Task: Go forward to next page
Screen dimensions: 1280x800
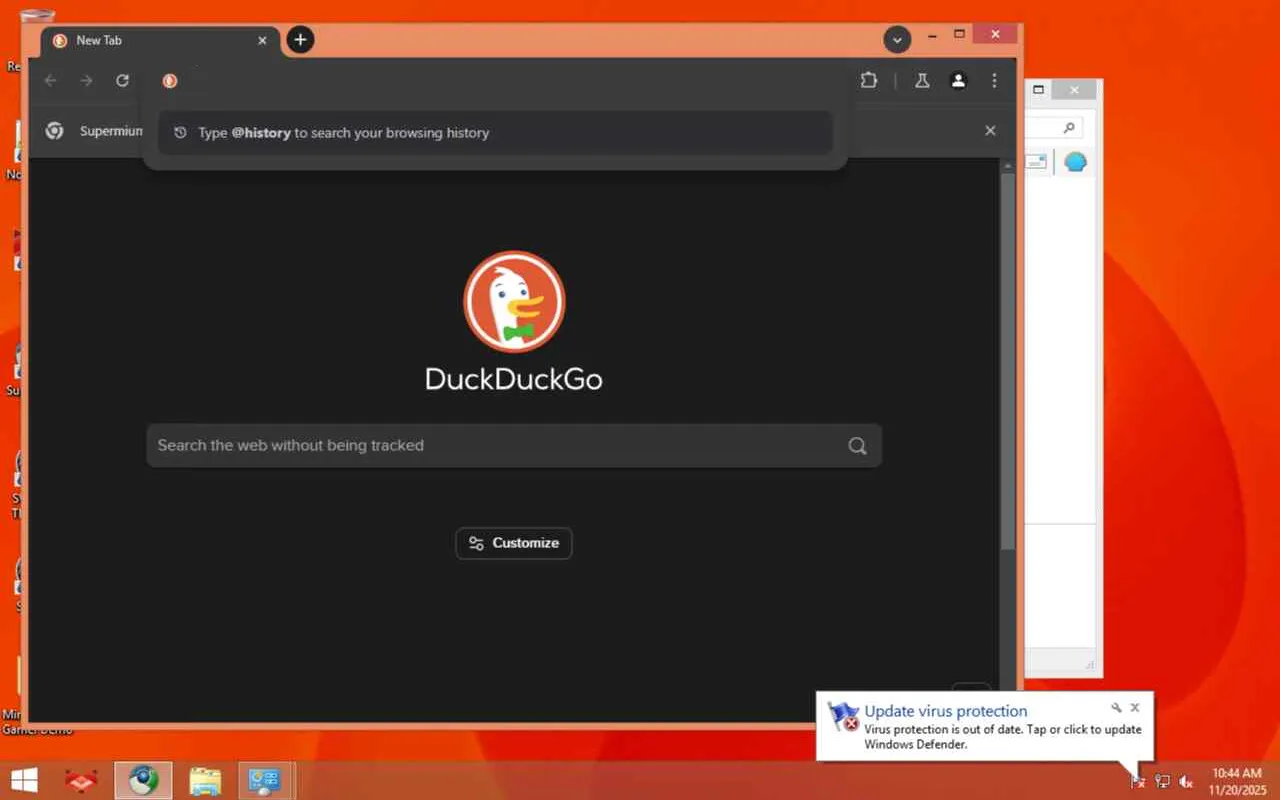Action: pos(86,81)
